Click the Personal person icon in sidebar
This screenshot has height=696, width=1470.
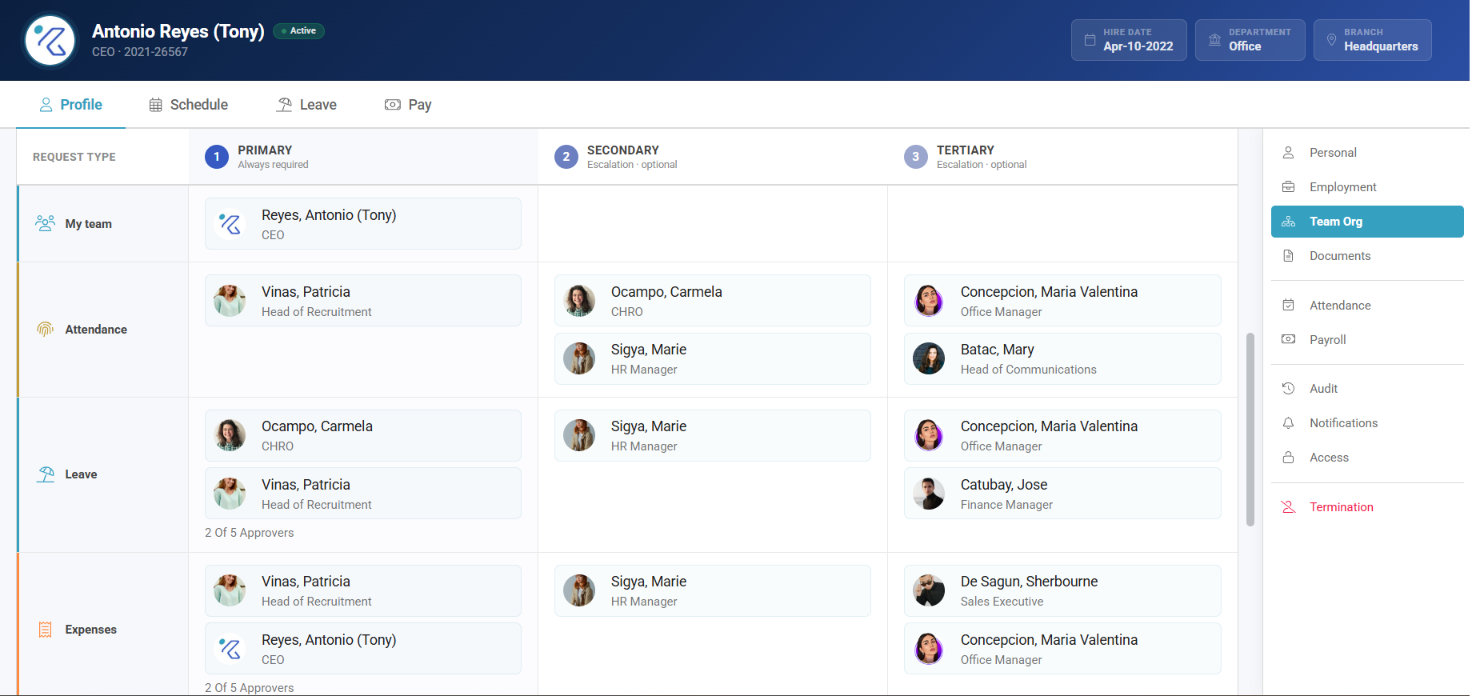pos(1288,153)
